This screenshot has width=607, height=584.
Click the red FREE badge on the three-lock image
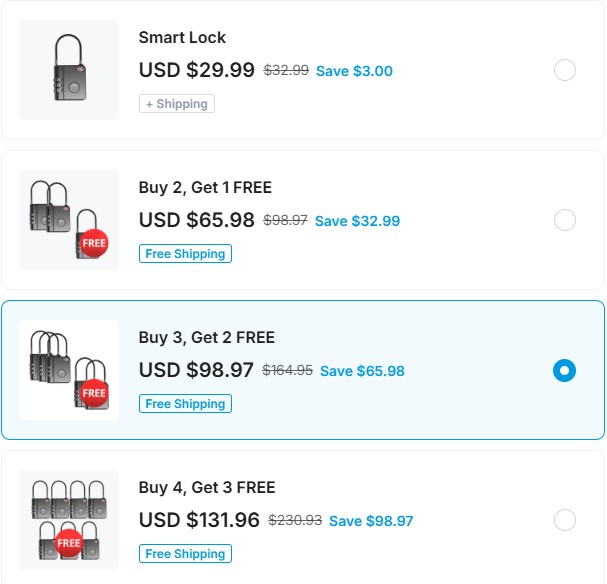click(94, 243)
